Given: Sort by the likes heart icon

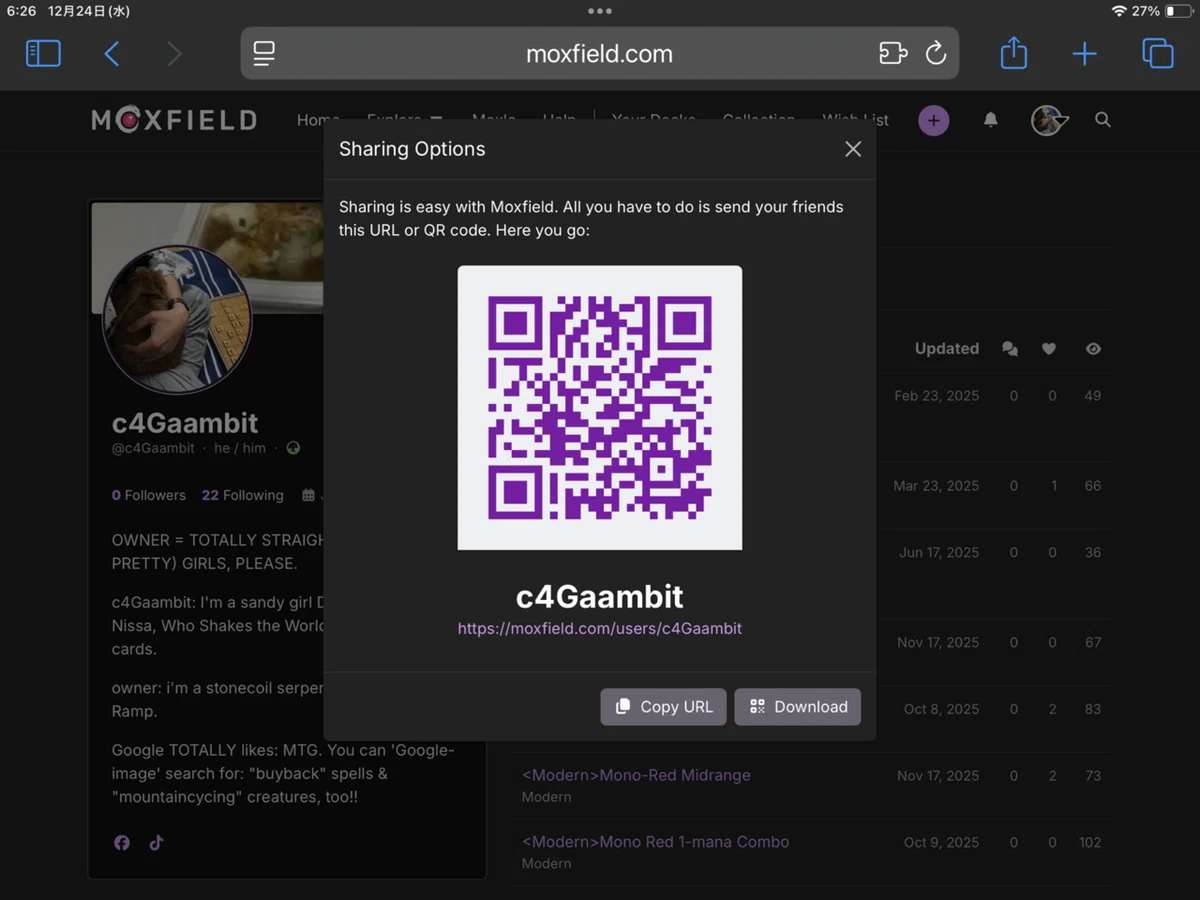Looking at the screenshot, I should (1049, 349).
